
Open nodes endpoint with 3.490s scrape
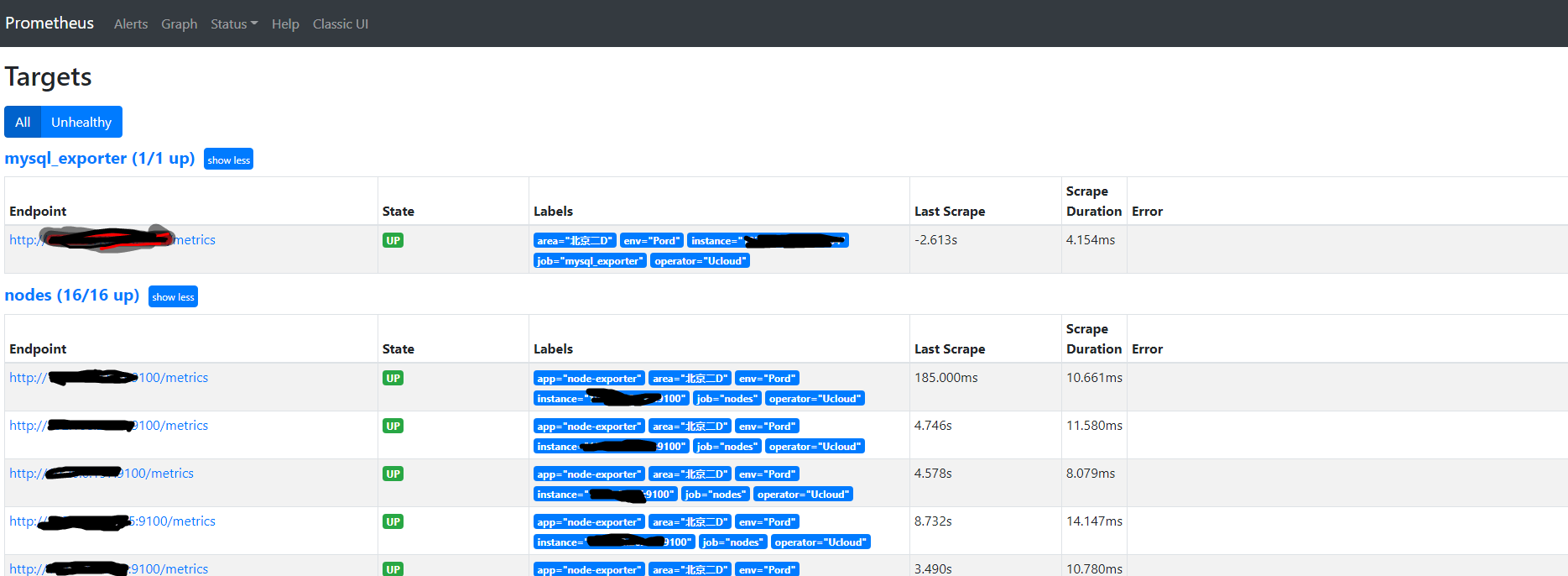109,568
